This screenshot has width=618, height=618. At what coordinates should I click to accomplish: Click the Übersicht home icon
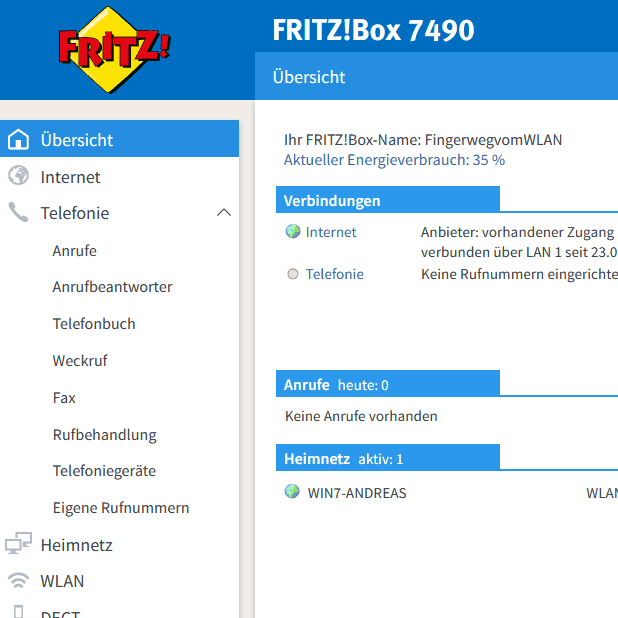point(19,140)
